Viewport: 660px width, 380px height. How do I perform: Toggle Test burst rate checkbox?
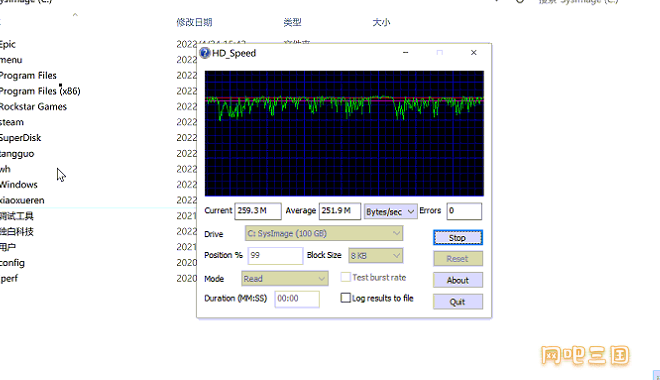click(x=346, y=277)
